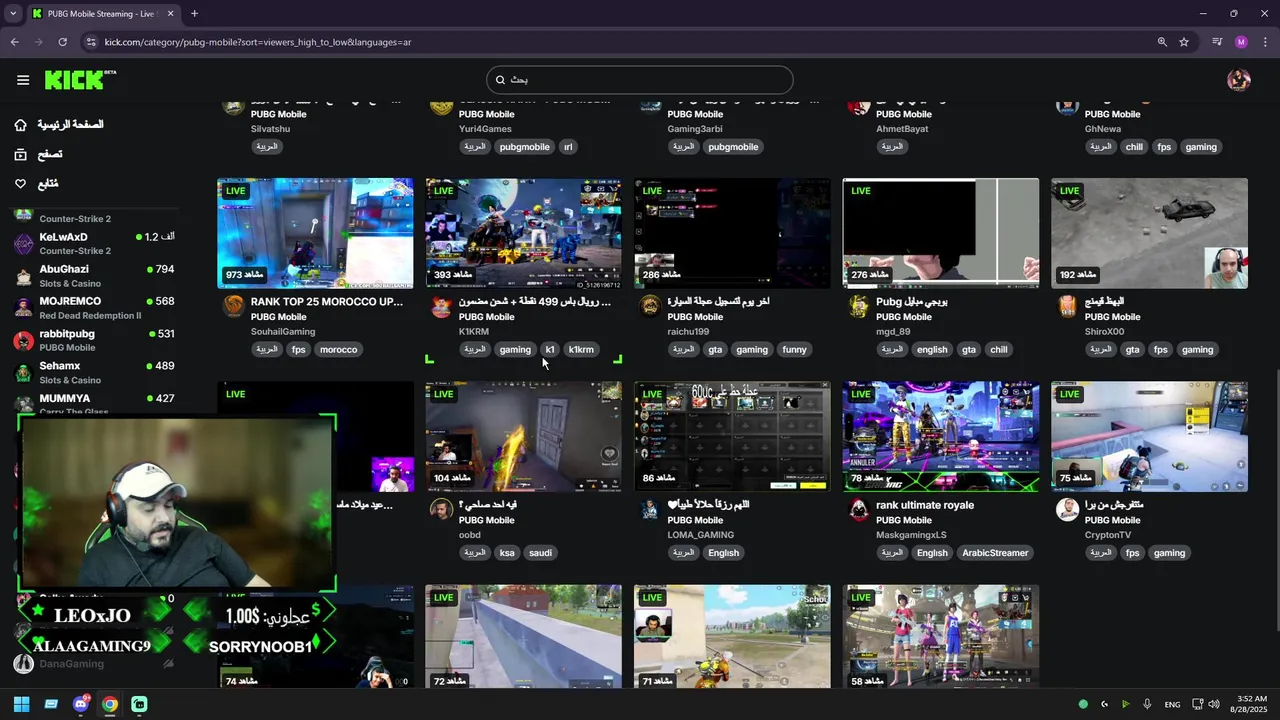Click the mgd_89 channel avatar
The height and width of the screenshot is (720, 1280).
858,306
